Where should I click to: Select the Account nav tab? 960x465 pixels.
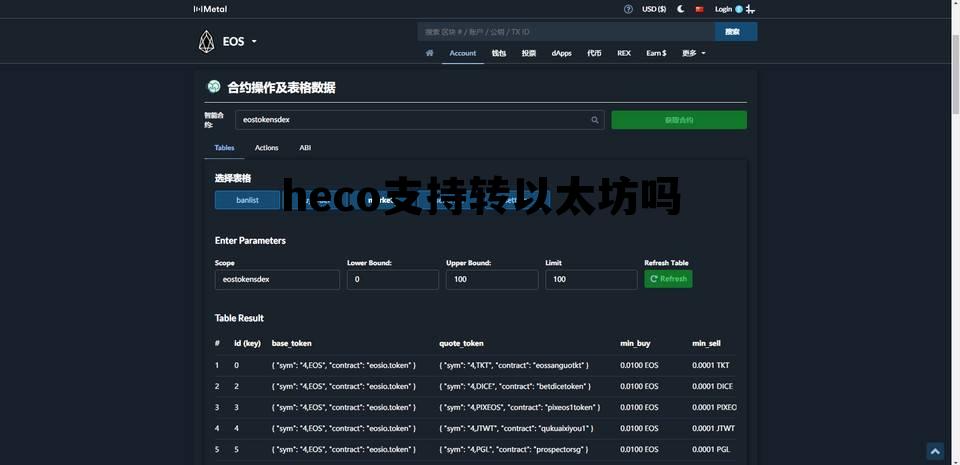point(463,53)
